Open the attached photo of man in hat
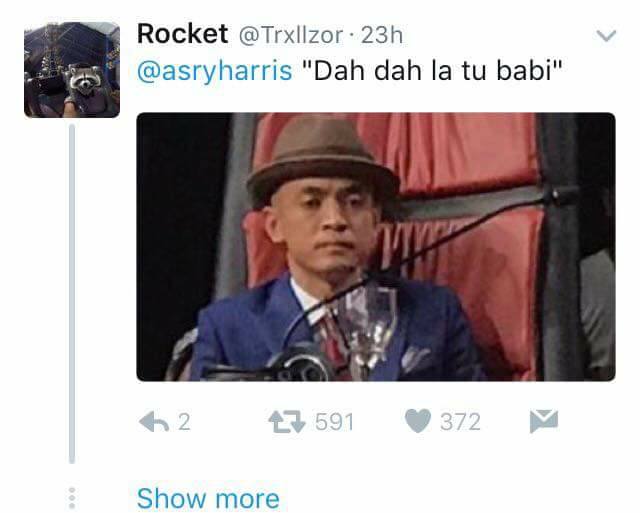The image size is (640, 513). [x=376, y=247]
